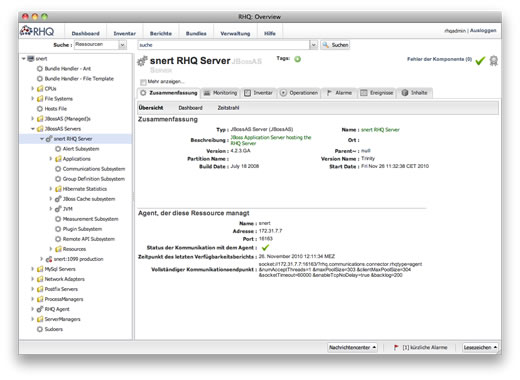Click the snert RHQ Server gear icon in tree
520x380 pixels.
(x=49, y=139)
